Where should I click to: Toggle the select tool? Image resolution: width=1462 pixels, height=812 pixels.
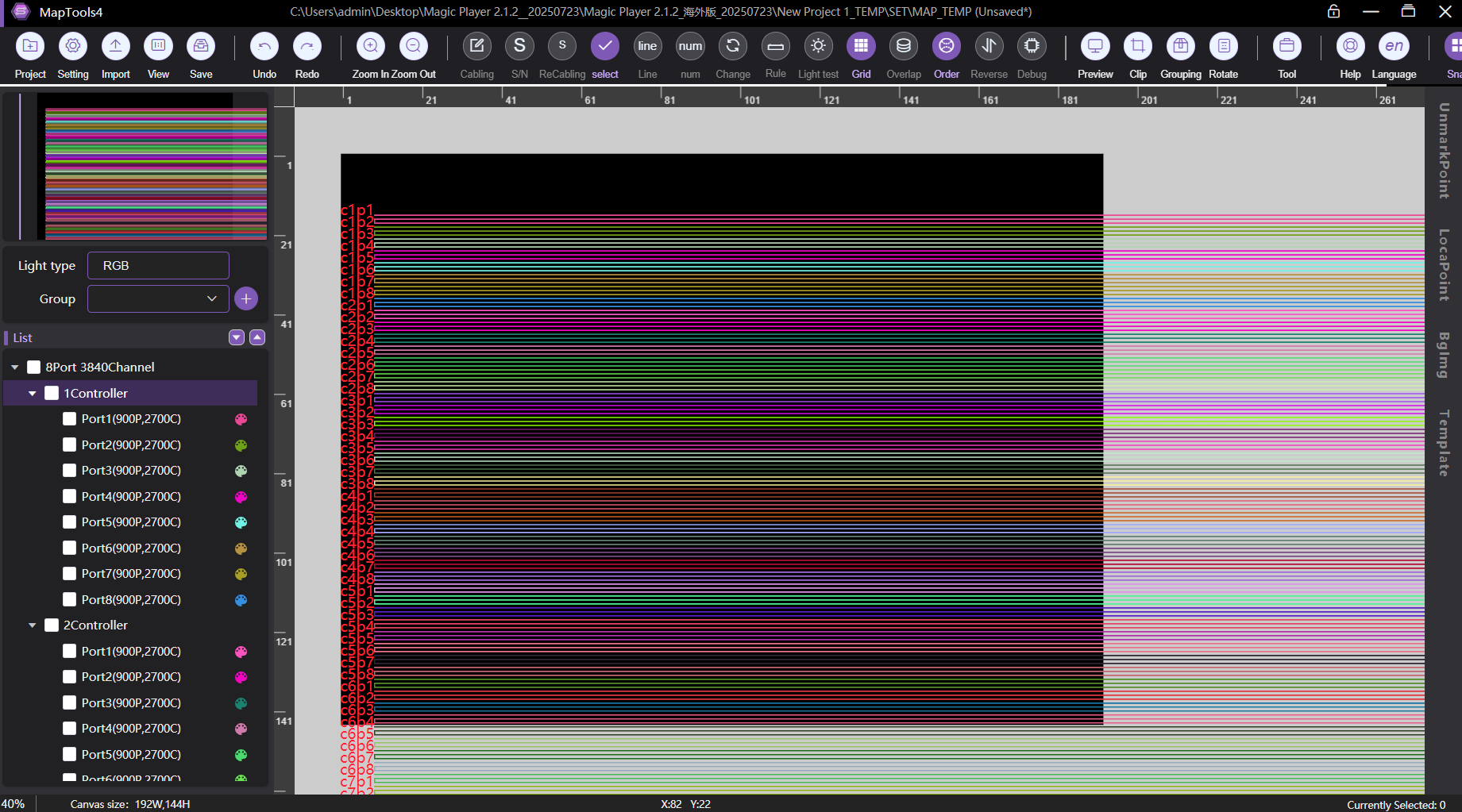tap(605, 47)
